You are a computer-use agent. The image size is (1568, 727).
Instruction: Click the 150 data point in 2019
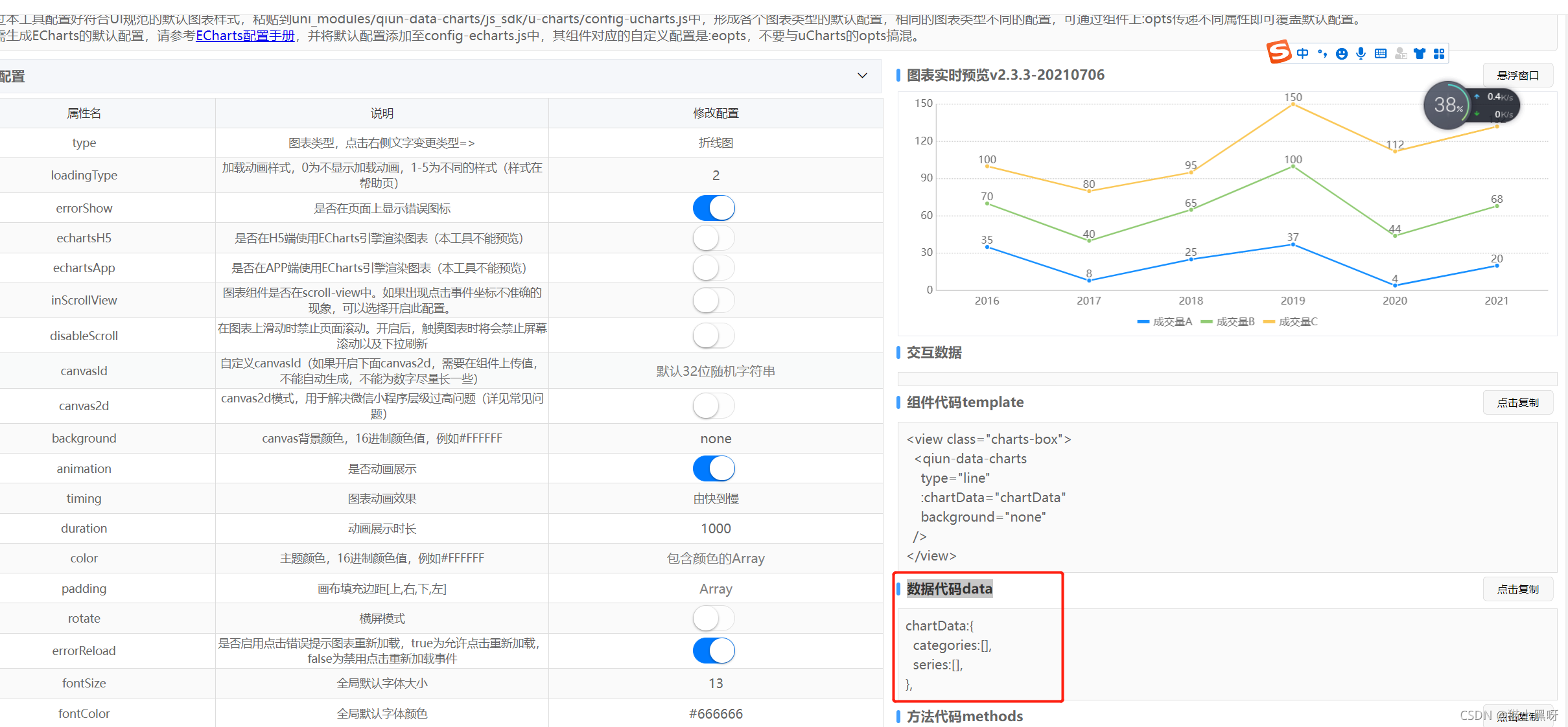pyautogui.click(x=1293, y=104)
